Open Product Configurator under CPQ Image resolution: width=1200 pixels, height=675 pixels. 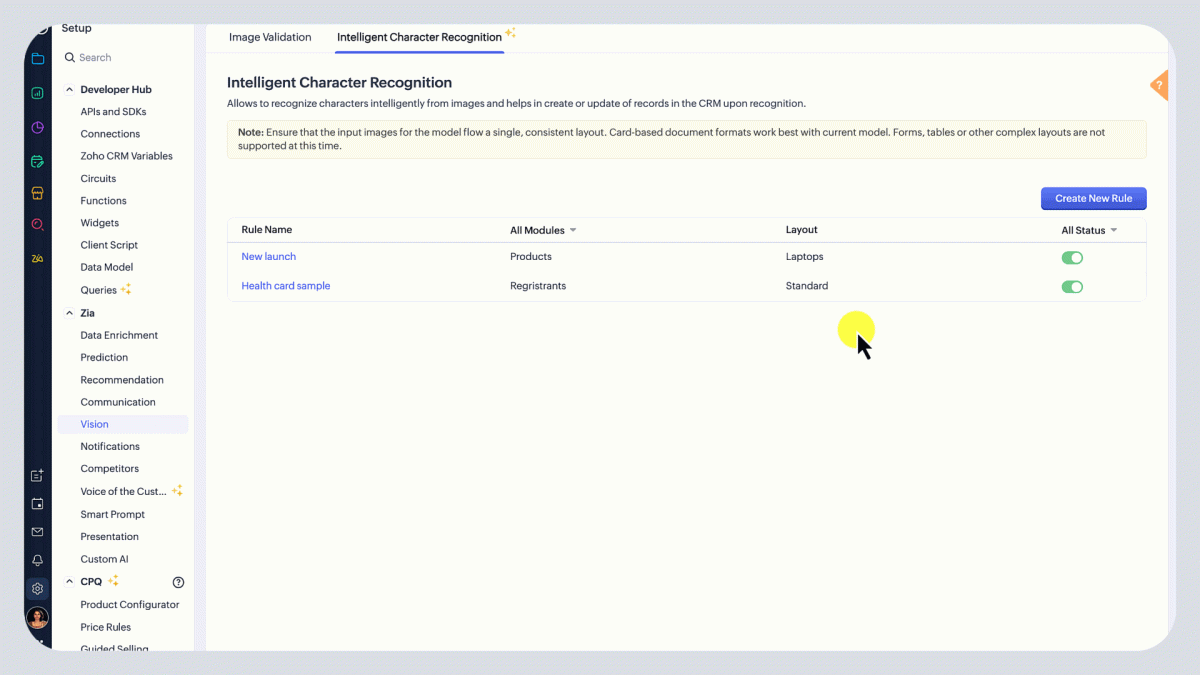(130, 604)
